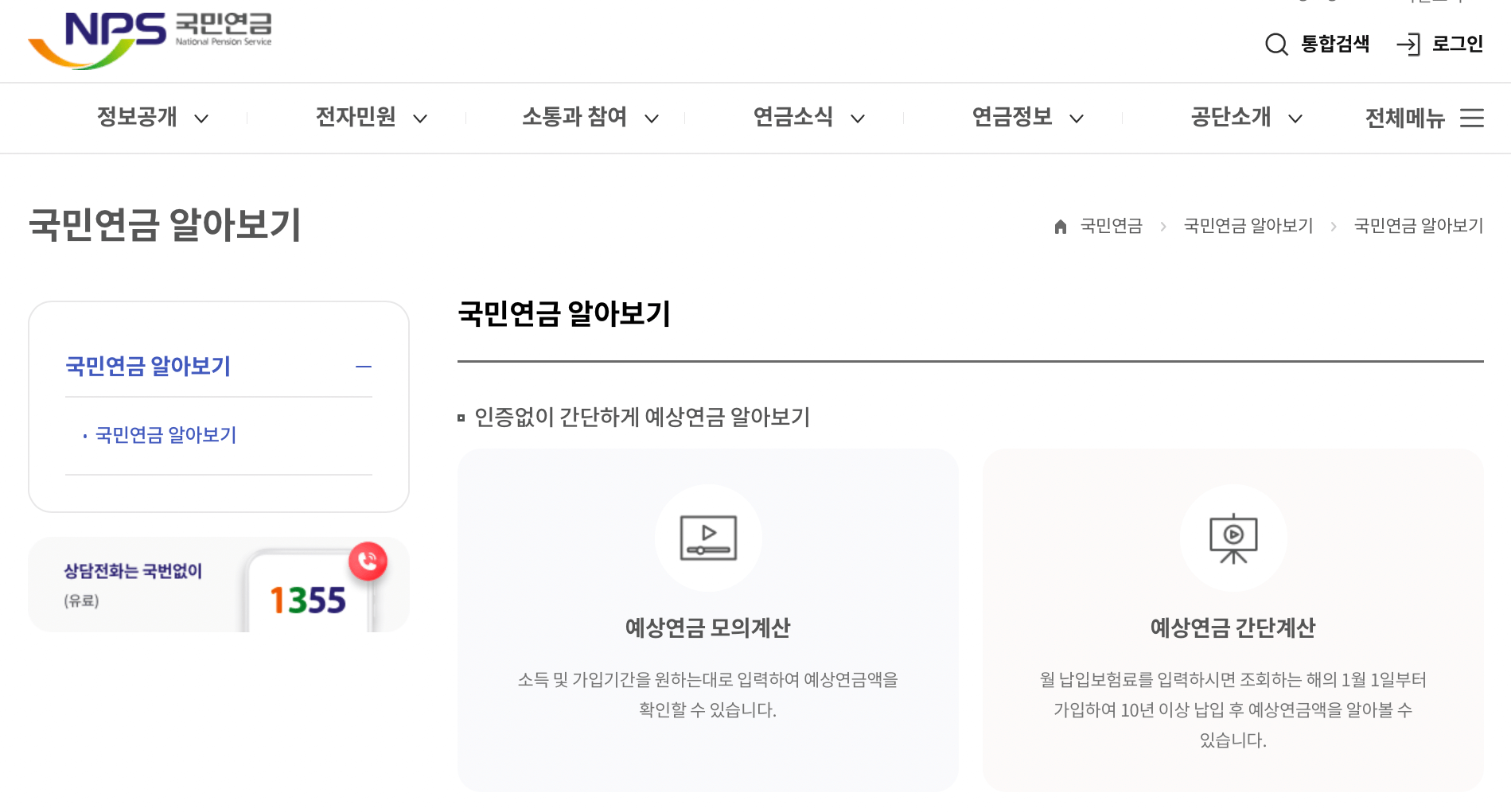Open search with the magnifier icon
Viewport: 1511px width, 812px height.
click(x=1276, y=45)
